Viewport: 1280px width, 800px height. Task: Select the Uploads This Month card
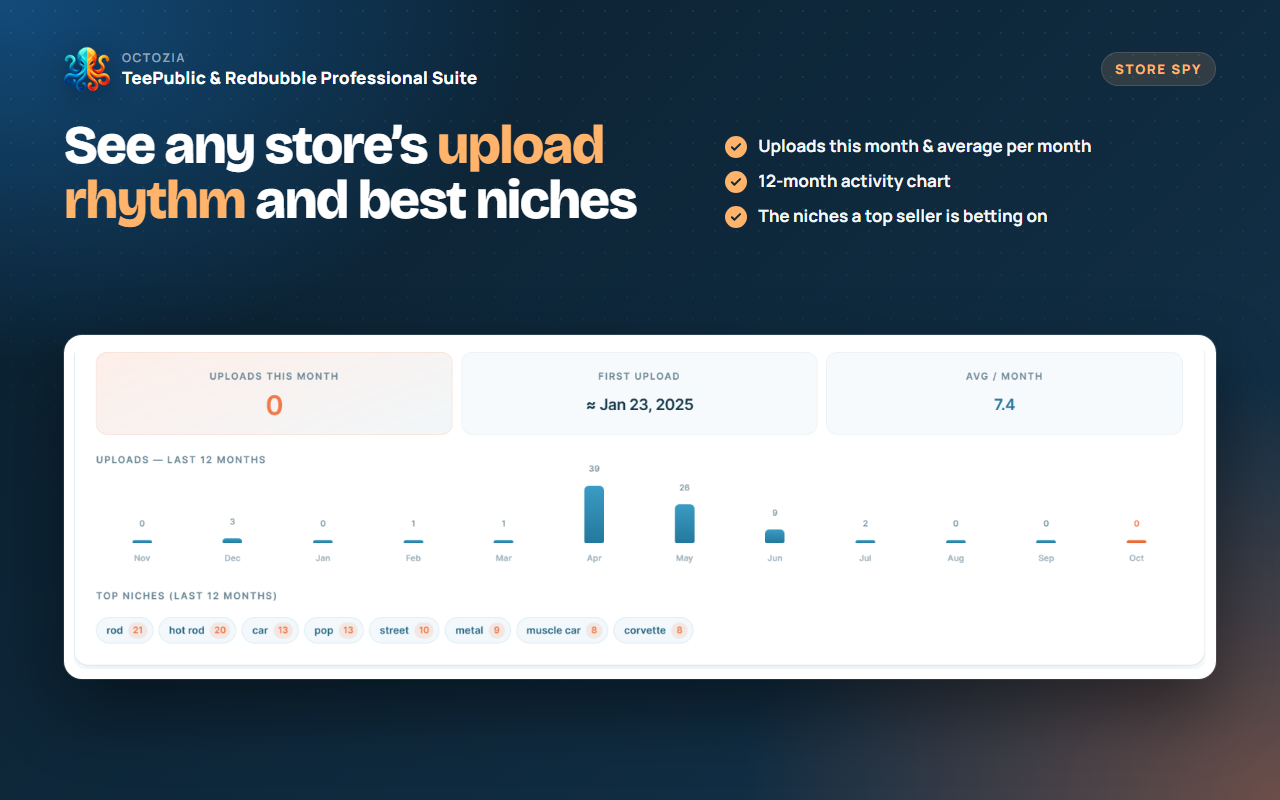point(274,393)
